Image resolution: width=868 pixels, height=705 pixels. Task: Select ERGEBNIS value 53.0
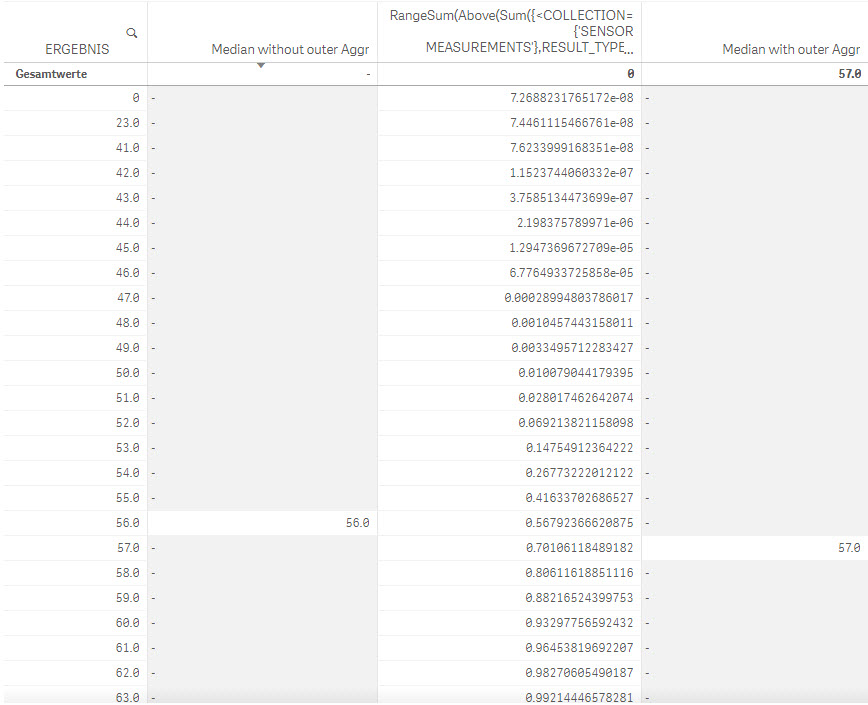coord(128,448)
